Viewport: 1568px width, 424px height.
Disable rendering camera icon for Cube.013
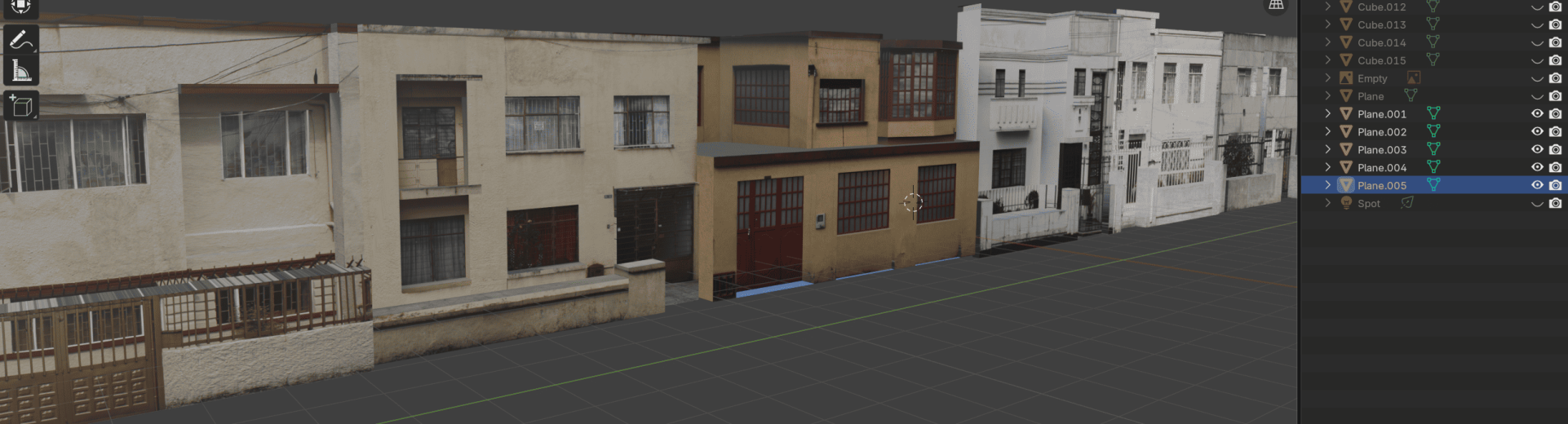(1555, 25)
